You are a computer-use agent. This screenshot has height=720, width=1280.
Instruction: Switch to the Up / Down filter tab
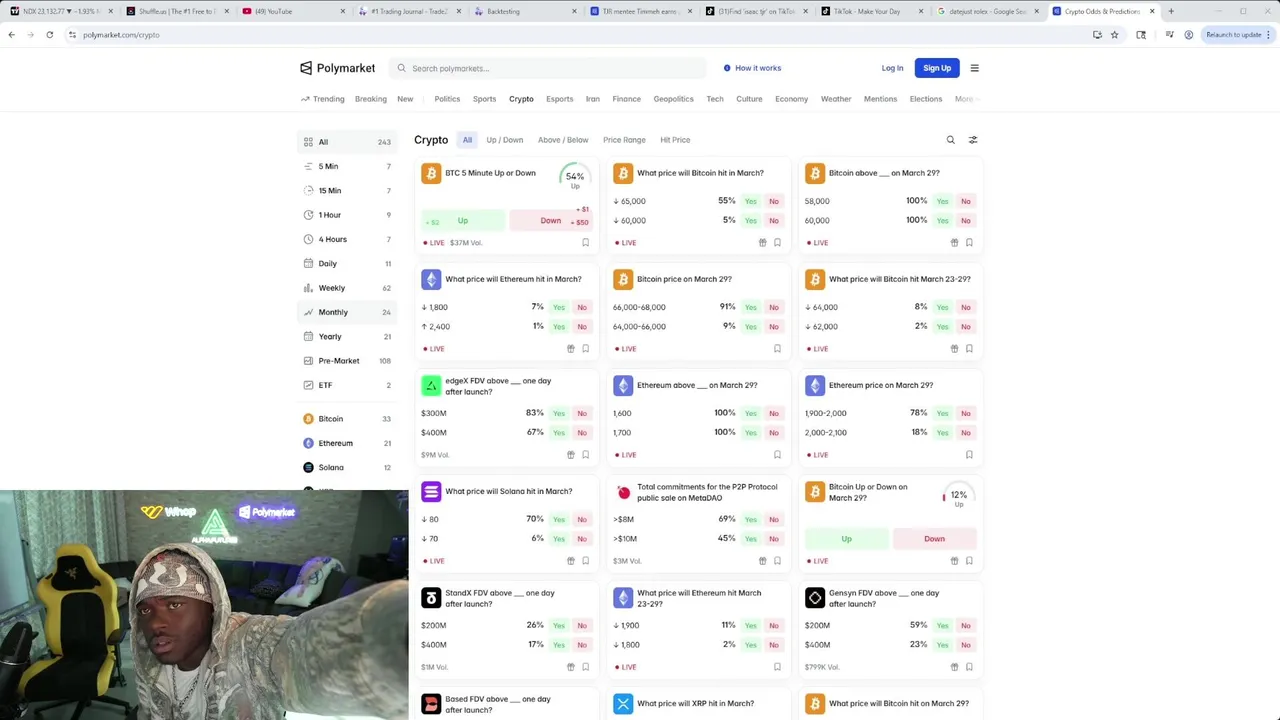[x=504, y=140]
